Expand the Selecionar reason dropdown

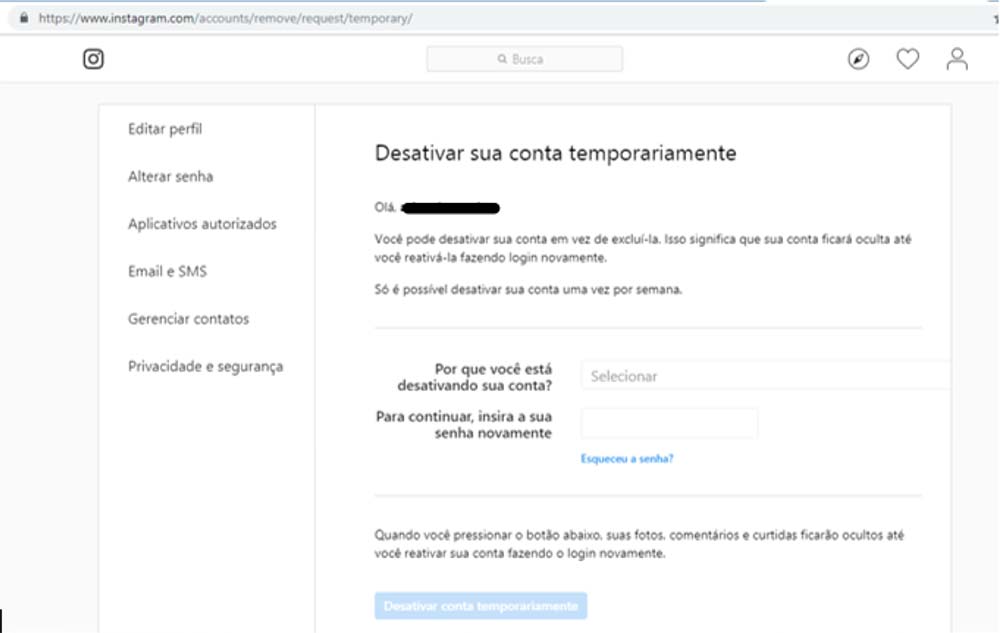coord(765,376)
